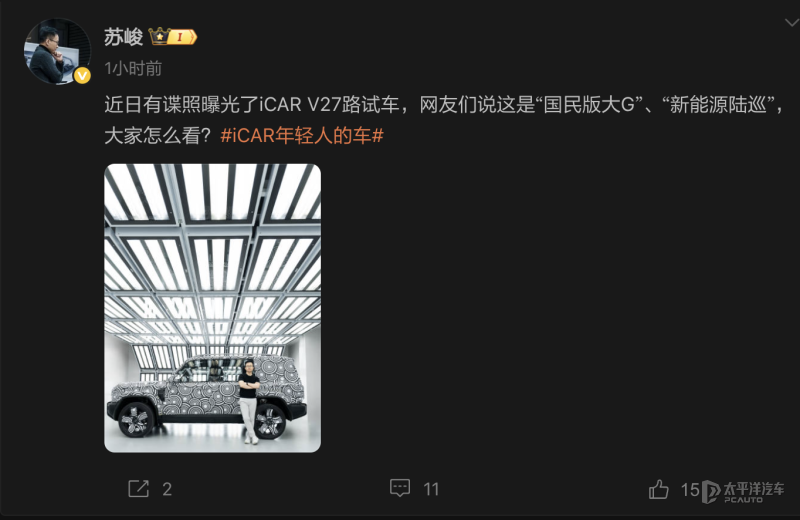
Task: Click the gold crown membership badge
Action: (159, 37)
